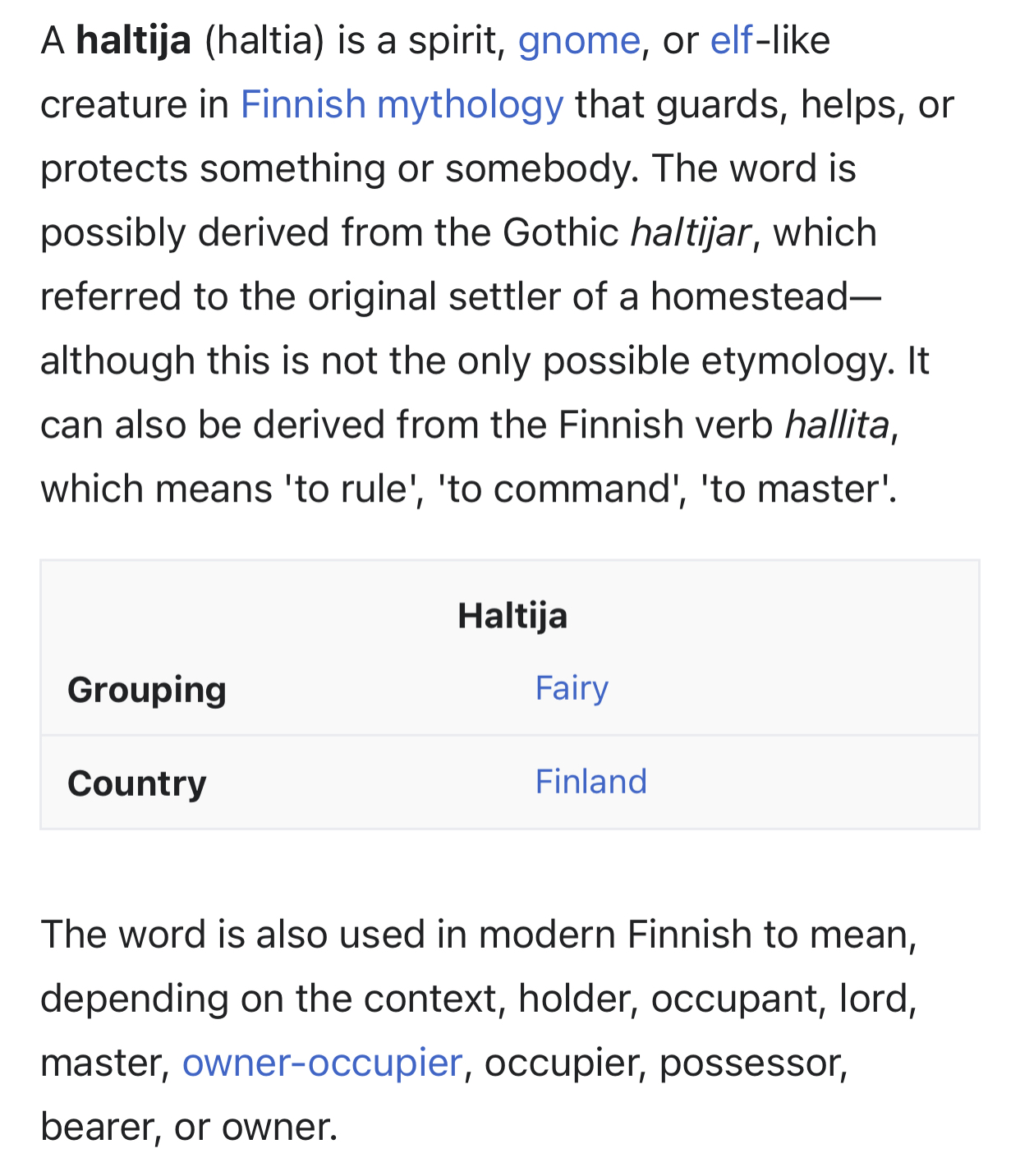Click the phrase 'to master'
This screenshot has width=1020, height=1176.
pyautogui.click(x=796, y=489)
